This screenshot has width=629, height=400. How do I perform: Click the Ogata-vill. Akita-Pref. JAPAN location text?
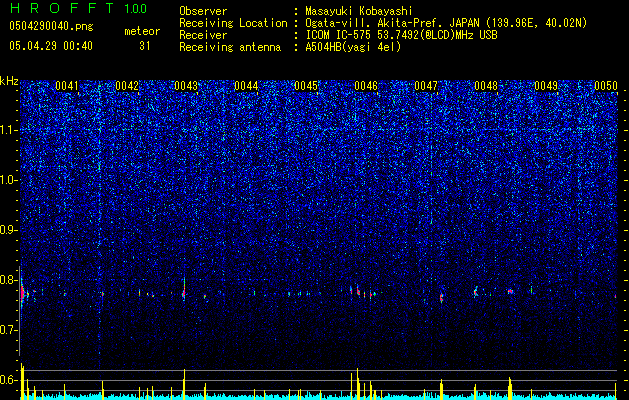tap(446, 23)
